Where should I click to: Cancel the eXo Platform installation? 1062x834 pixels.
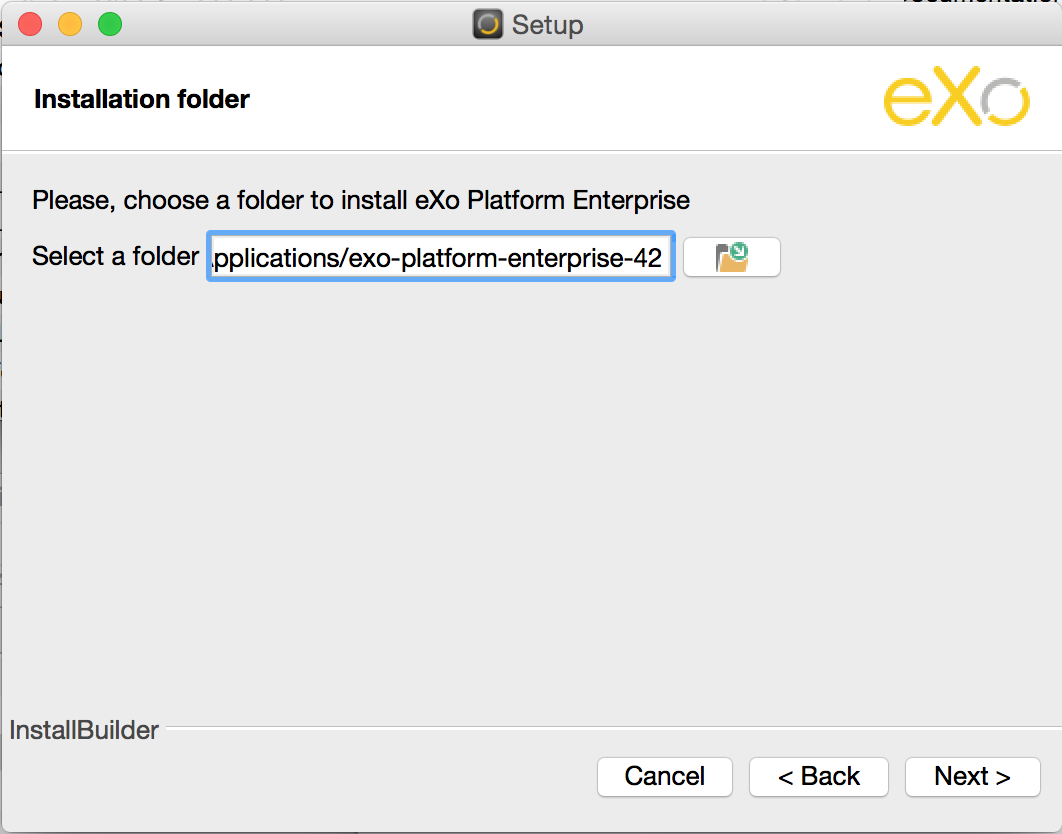tap(664, 776)
